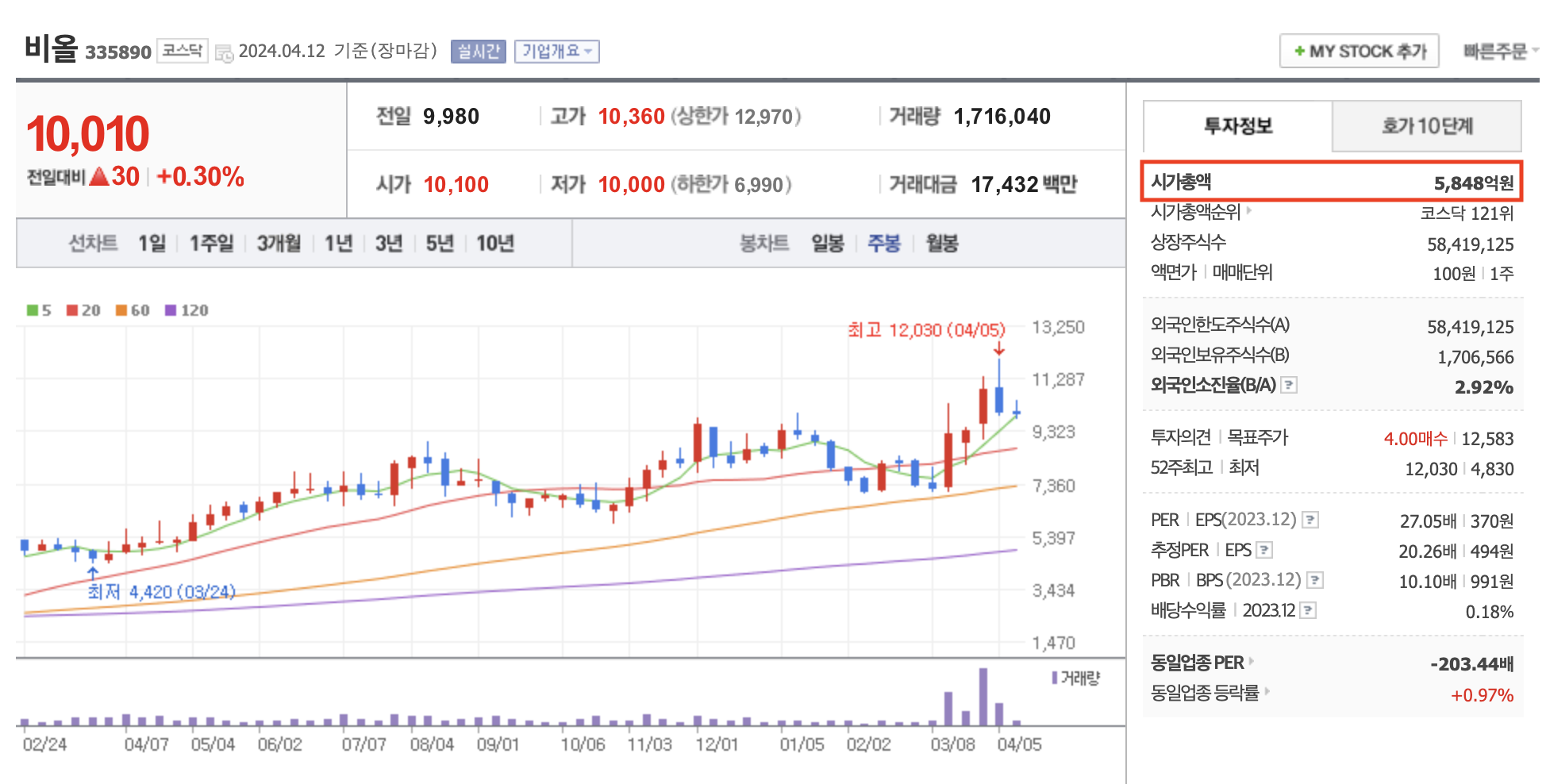Toggle the 5-day moving average line

pos(32,310)
